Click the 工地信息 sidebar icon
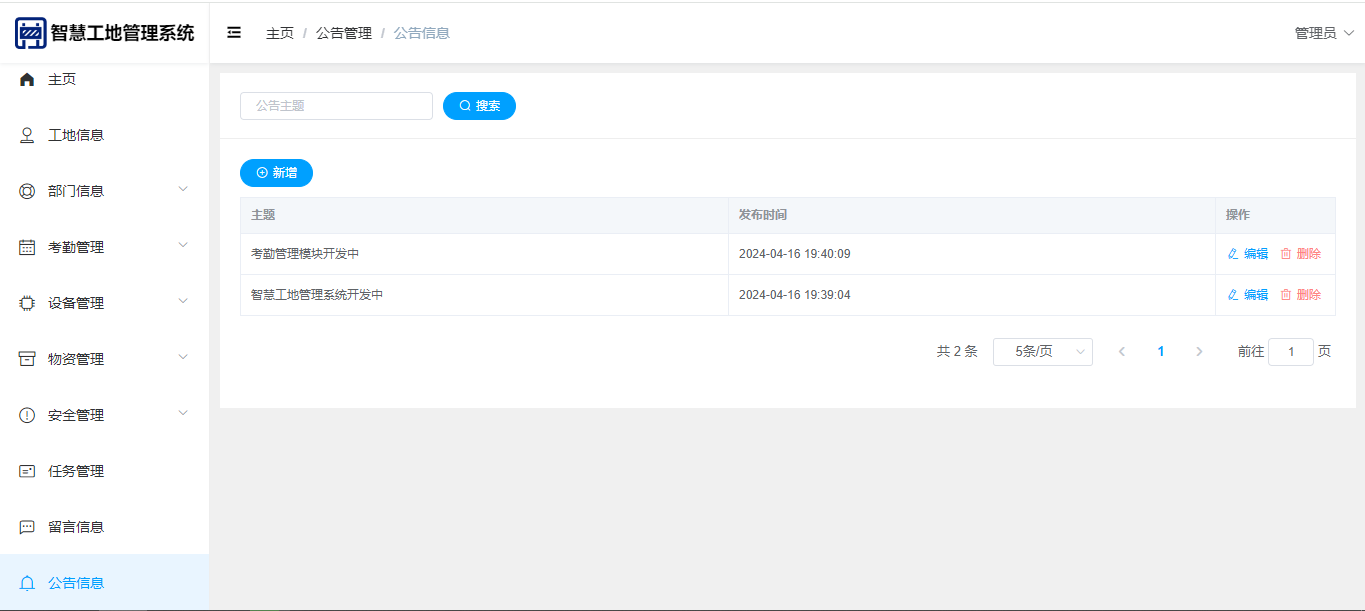1365x611 pixels. [27, 135]
